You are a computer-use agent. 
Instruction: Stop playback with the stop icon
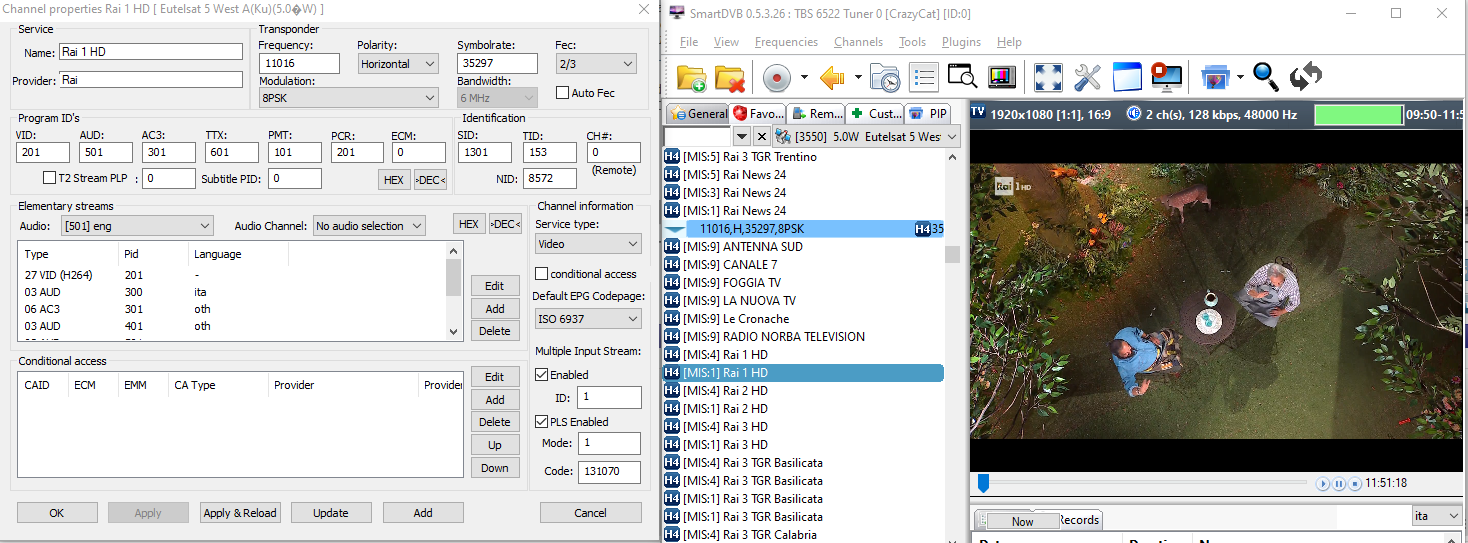[x=1355, y=484]
